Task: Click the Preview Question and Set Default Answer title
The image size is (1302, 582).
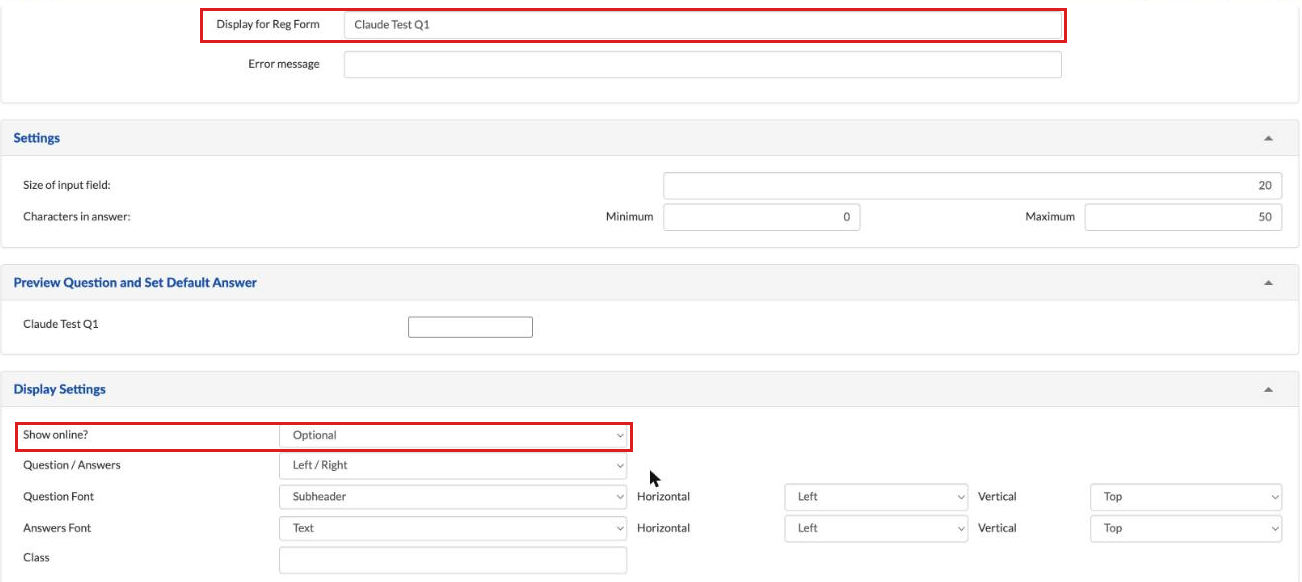Action: tap(135, 283)
